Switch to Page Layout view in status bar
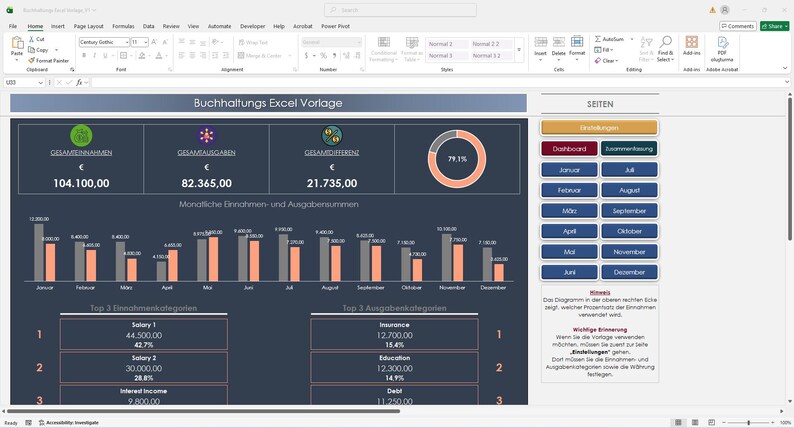 pos(695,422)
